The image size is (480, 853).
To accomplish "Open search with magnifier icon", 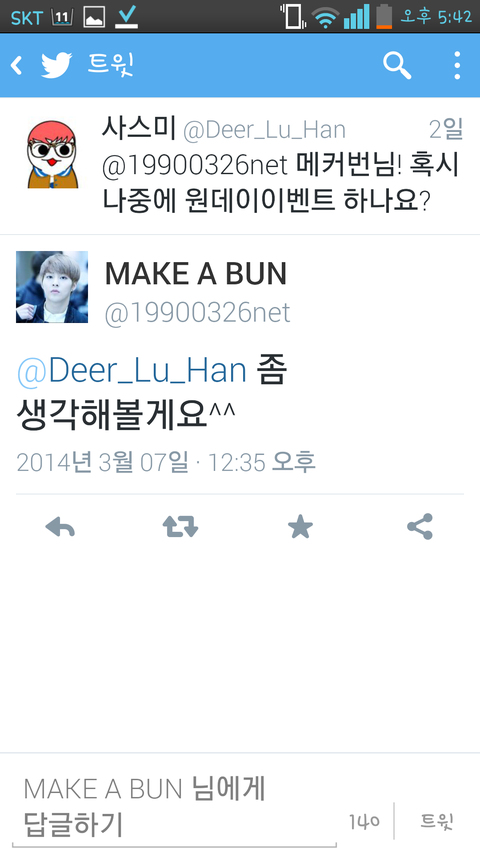I will [397, 66].
